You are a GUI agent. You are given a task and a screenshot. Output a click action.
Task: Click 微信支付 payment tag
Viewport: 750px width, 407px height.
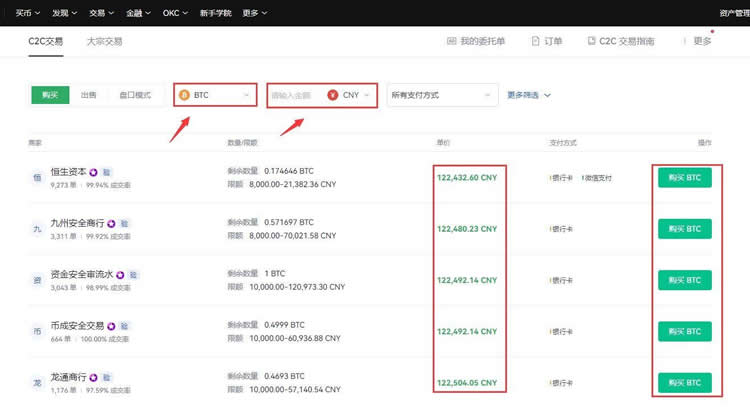[597, 178]
